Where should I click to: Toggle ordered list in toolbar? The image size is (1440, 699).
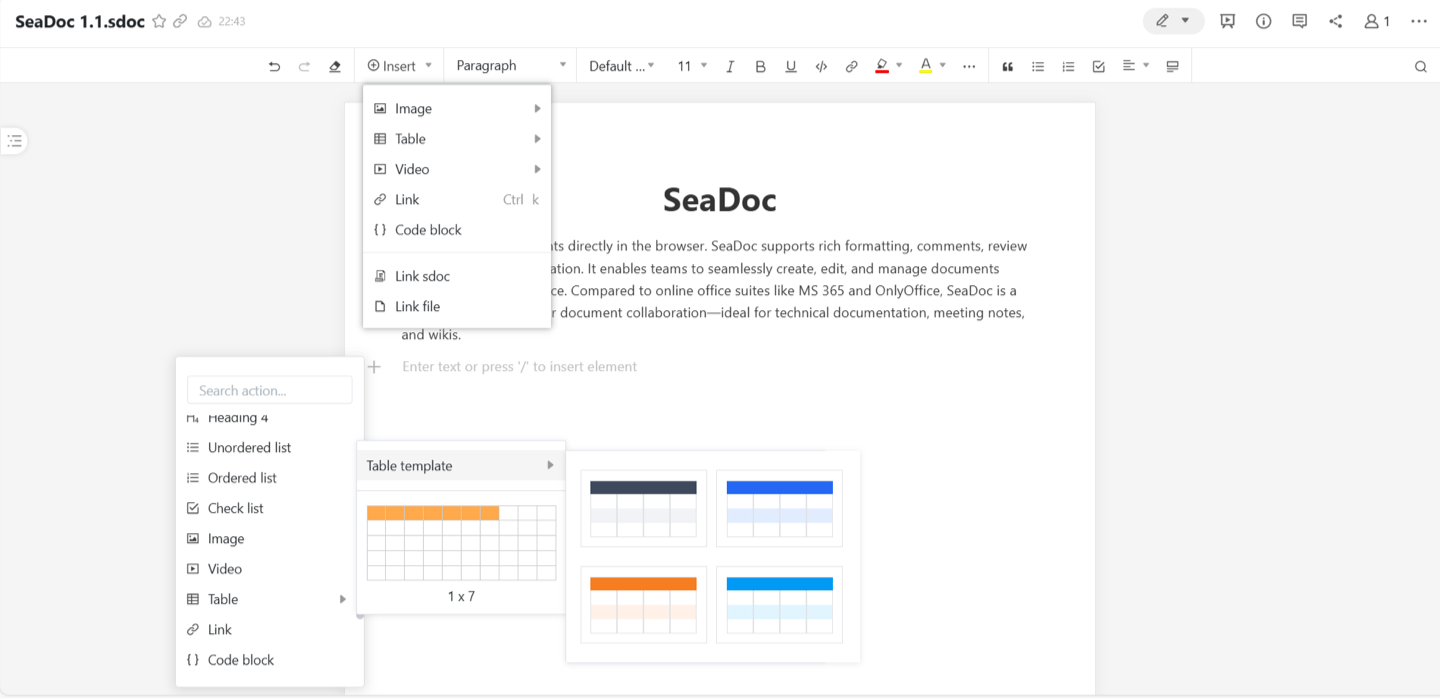coord(1068,66)
